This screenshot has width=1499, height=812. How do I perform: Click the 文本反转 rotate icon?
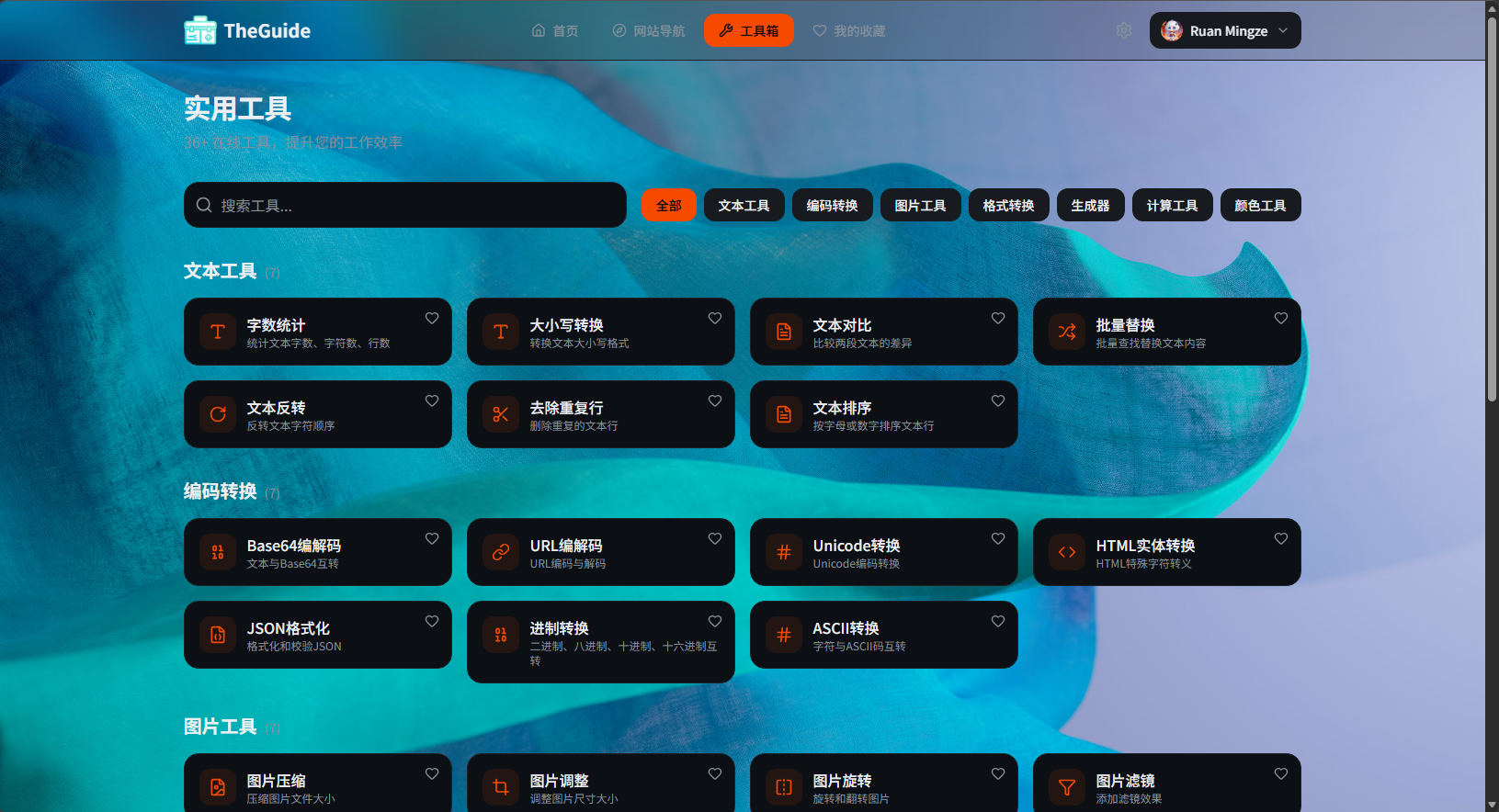point(218,414)
